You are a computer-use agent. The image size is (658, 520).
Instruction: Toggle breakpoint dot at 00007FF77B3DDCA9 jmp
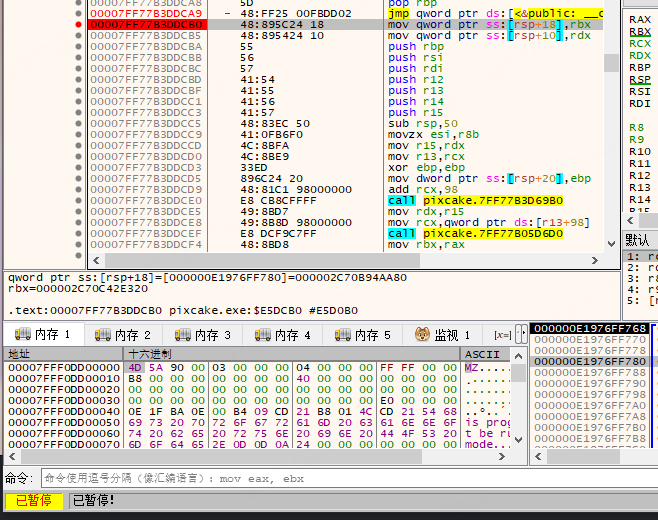click(78, 13)
